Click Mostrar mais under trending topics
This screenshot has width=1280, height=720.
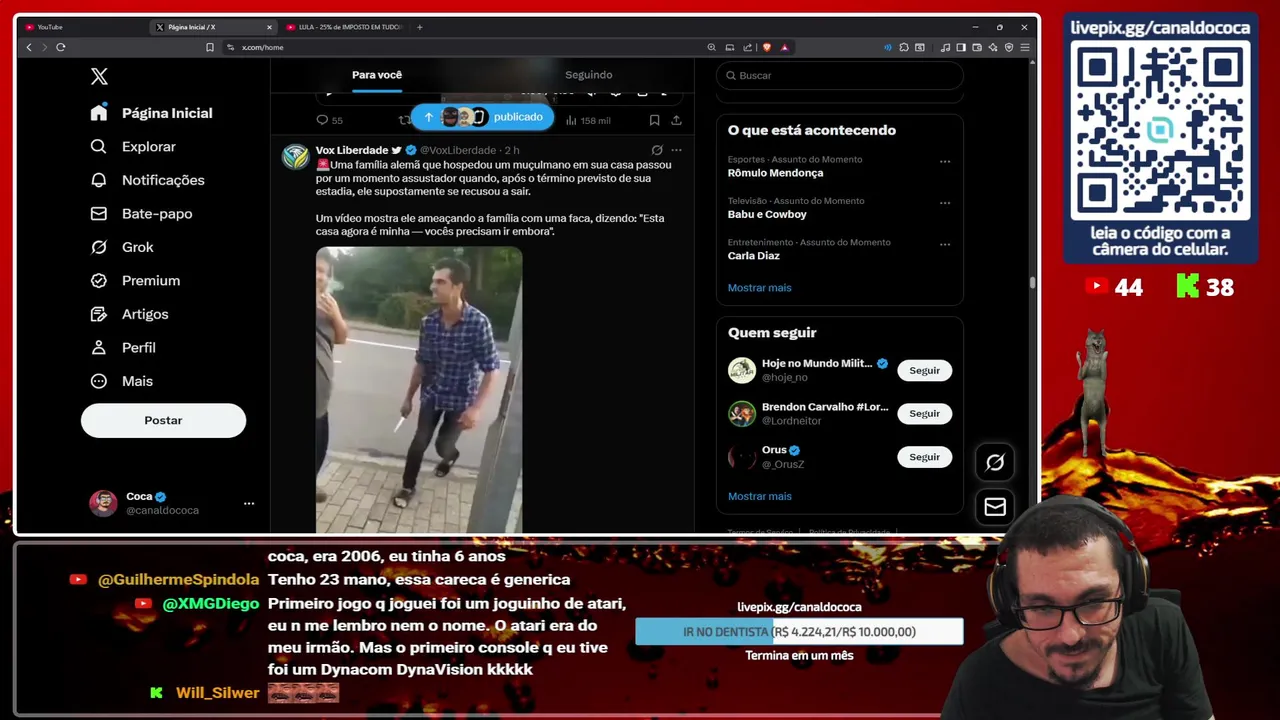(x=759, y=288)
